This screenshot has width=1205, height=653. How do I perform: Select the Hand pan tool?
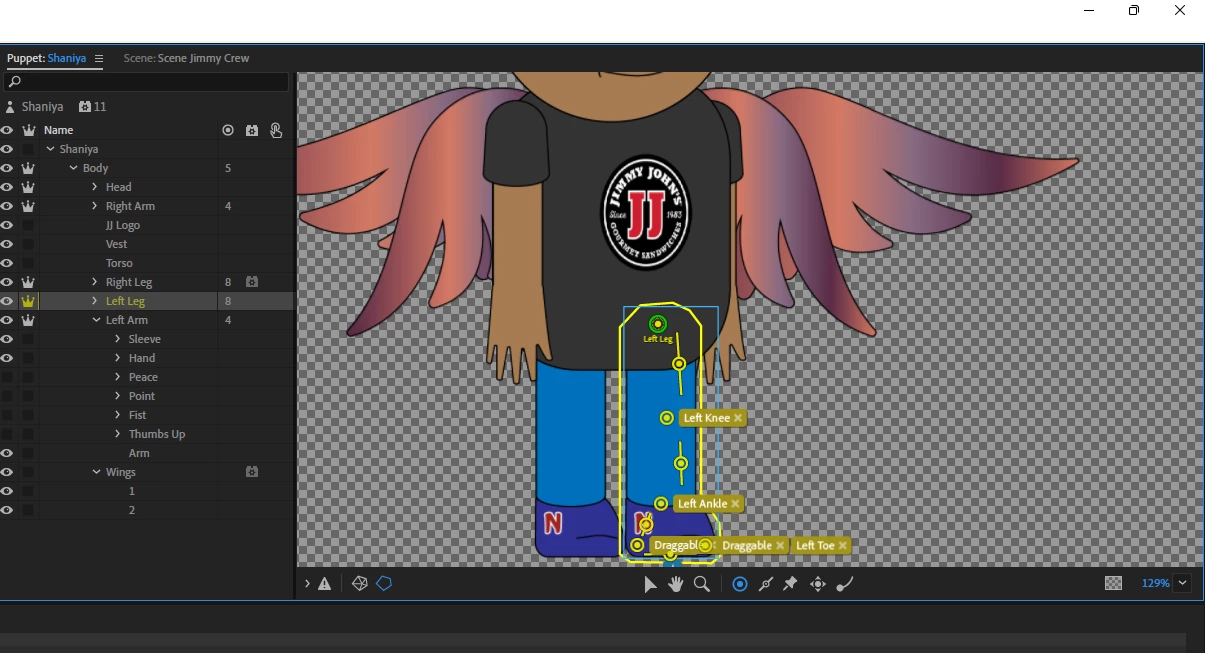click(x=676, y=584)
